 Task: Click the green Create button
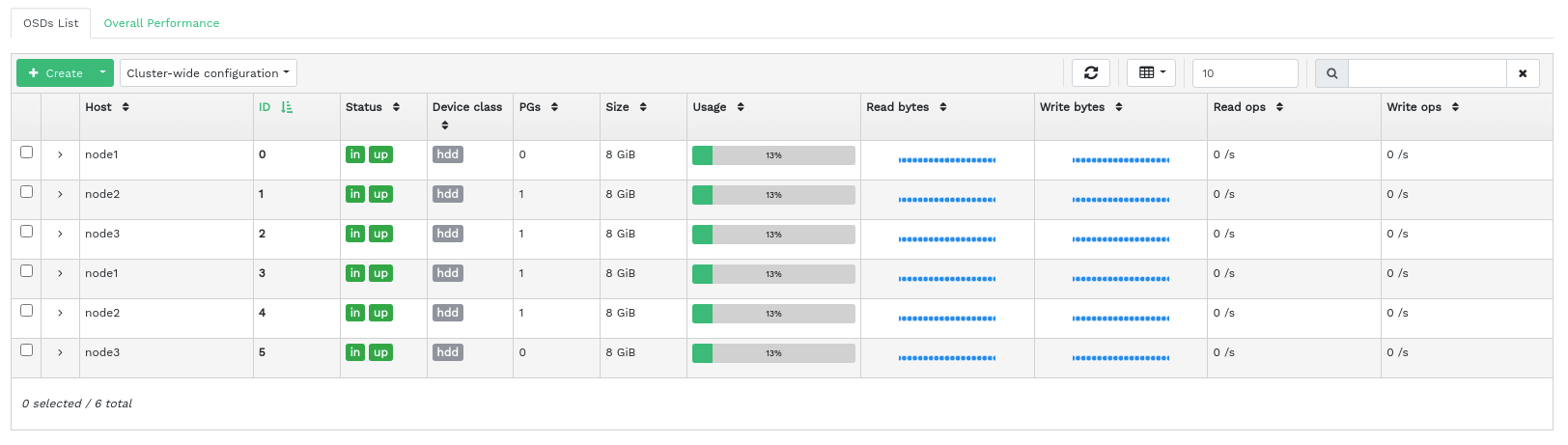click(x=55, y=73)
